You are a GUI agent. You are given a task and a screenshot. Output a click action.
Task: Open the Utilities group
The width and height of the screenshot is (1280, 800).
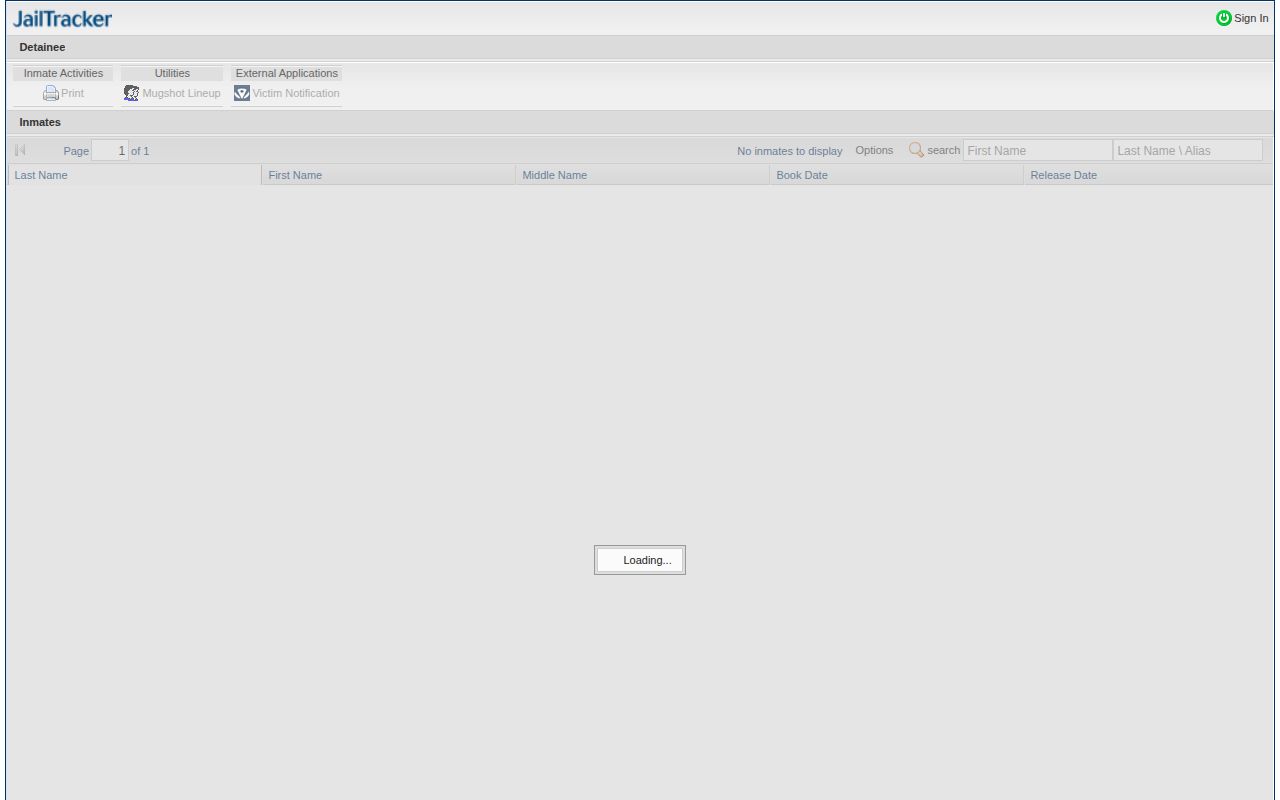(172, 73)
